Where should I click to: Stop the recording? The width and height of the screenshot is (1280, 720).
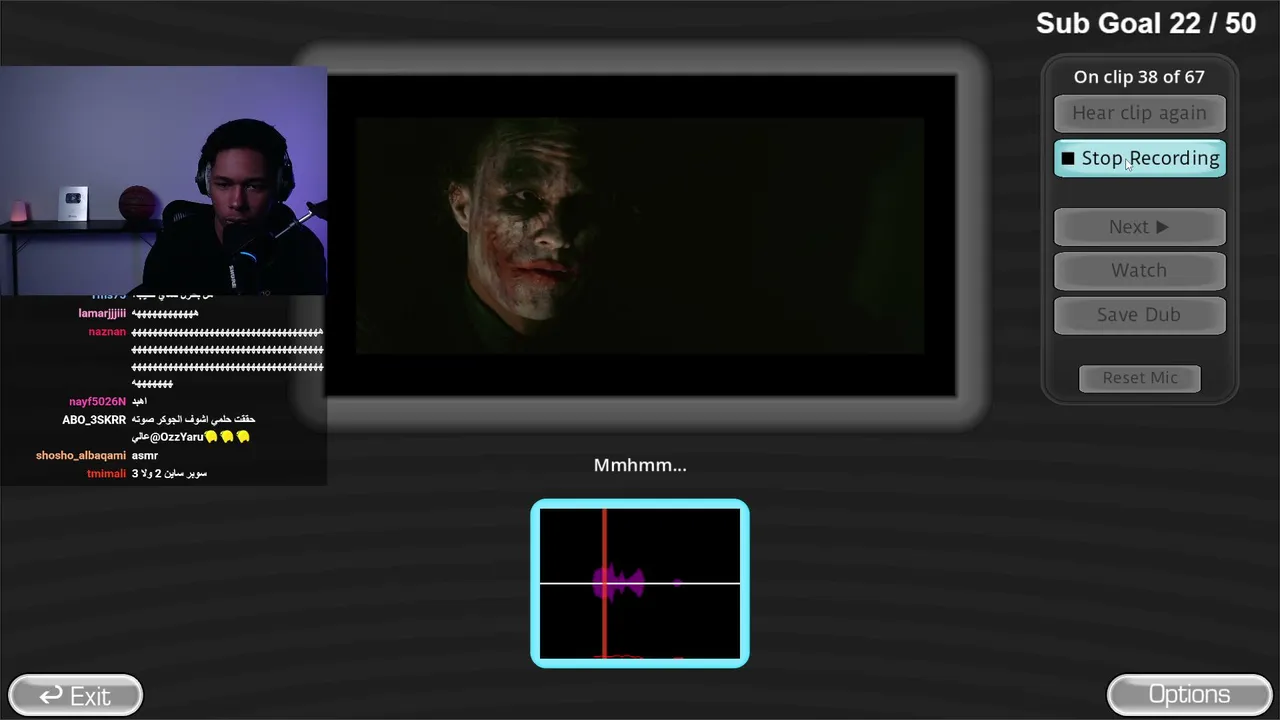click(x=1139, y=158)
